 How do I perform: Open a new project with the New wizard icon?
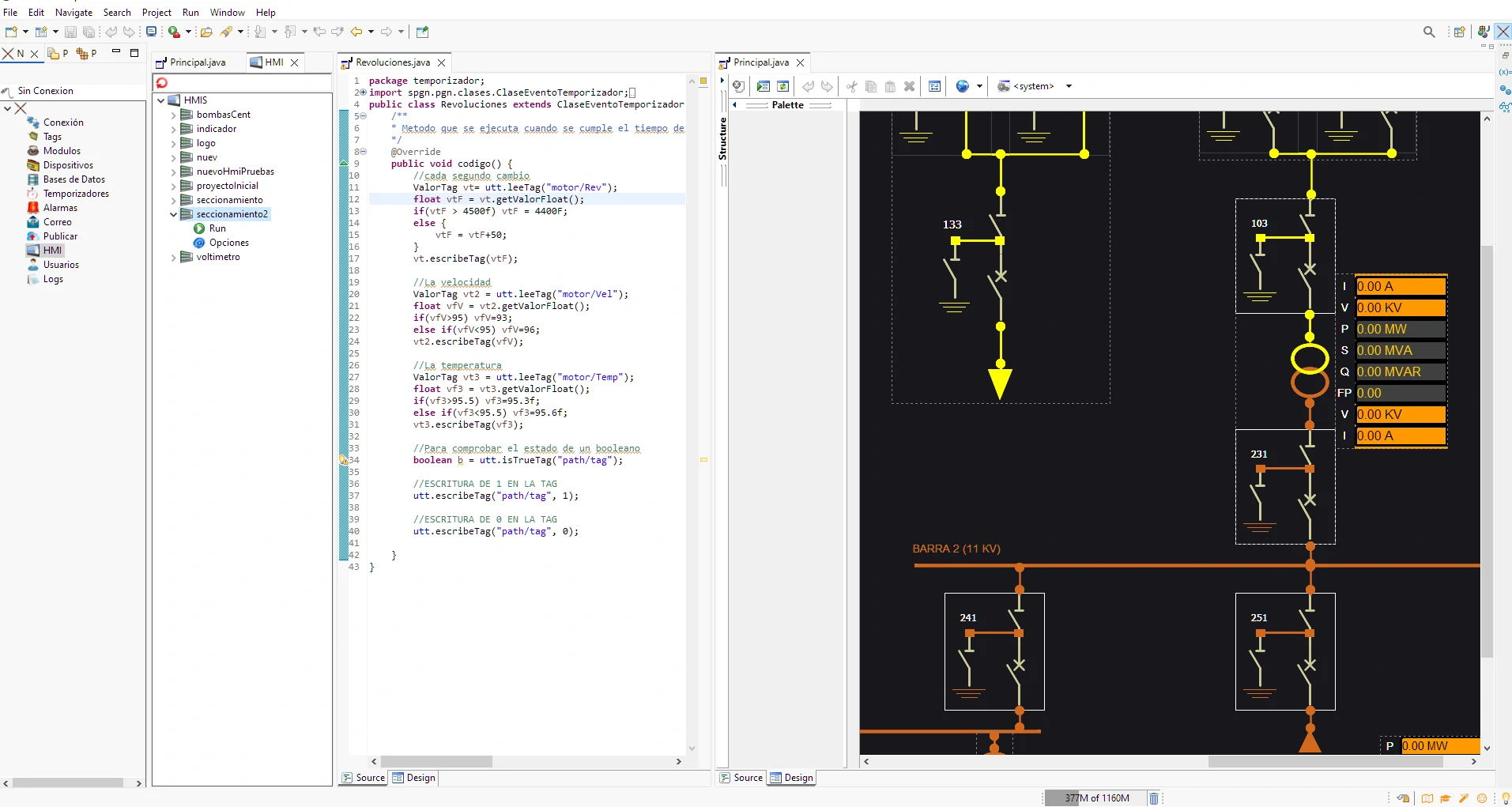(x=11, y=32)
